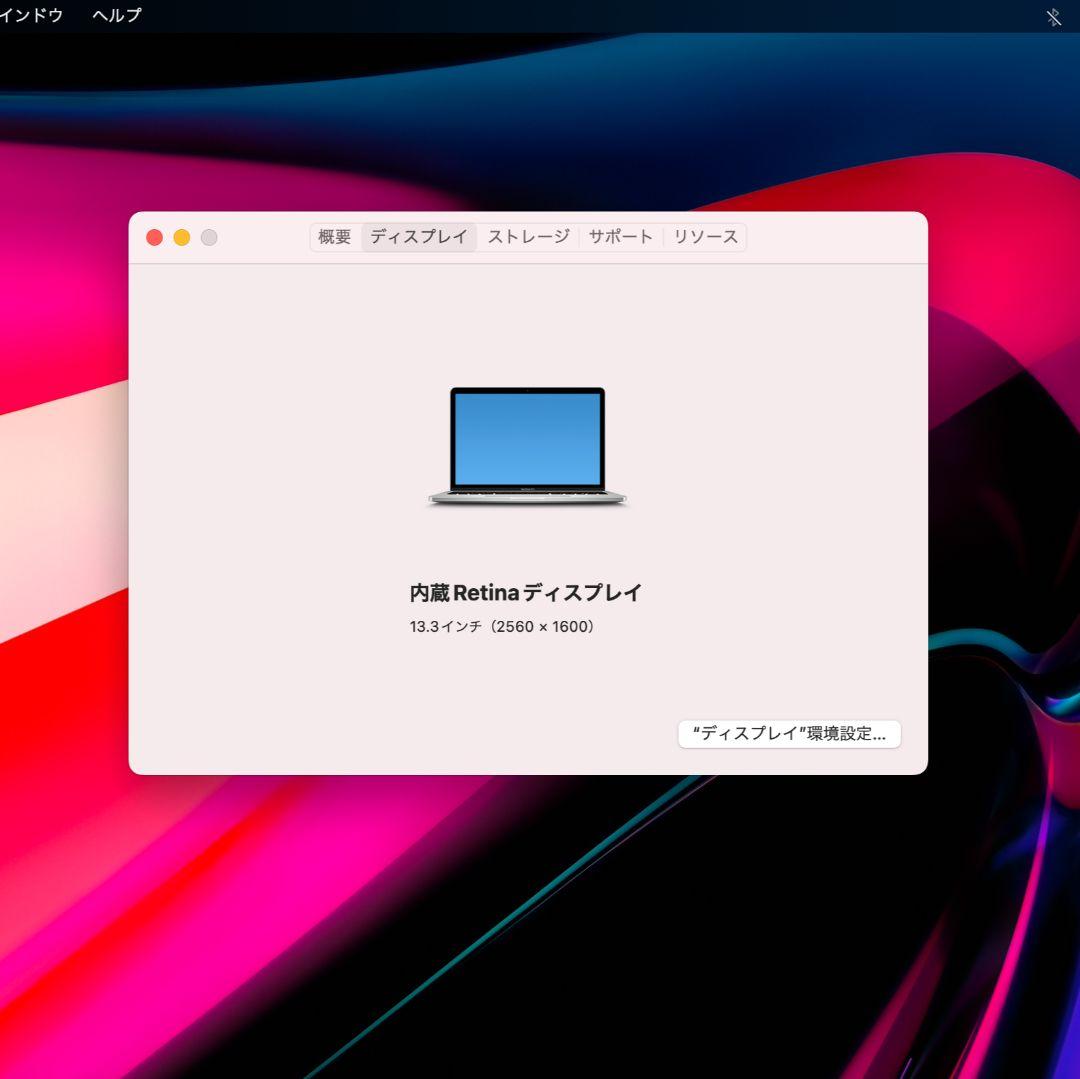Open the ストレージ tab

tap(527, 237)
